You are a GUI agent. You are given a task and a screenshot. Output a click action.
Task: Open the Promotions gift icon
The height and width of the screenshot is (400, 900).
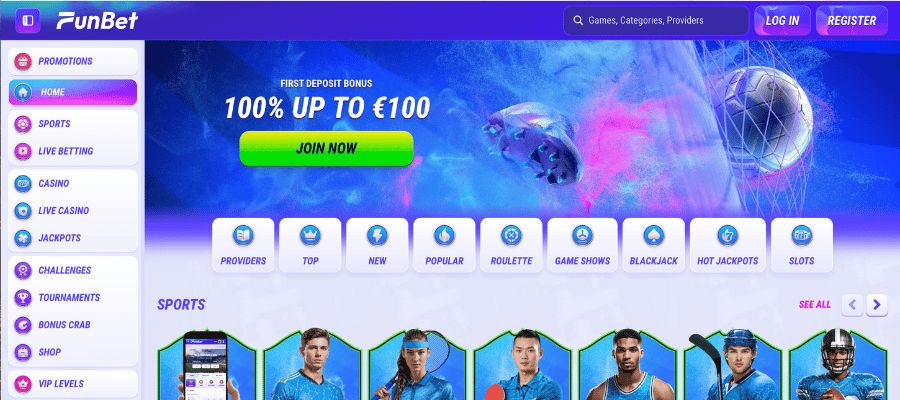click(x=23, y=61)
